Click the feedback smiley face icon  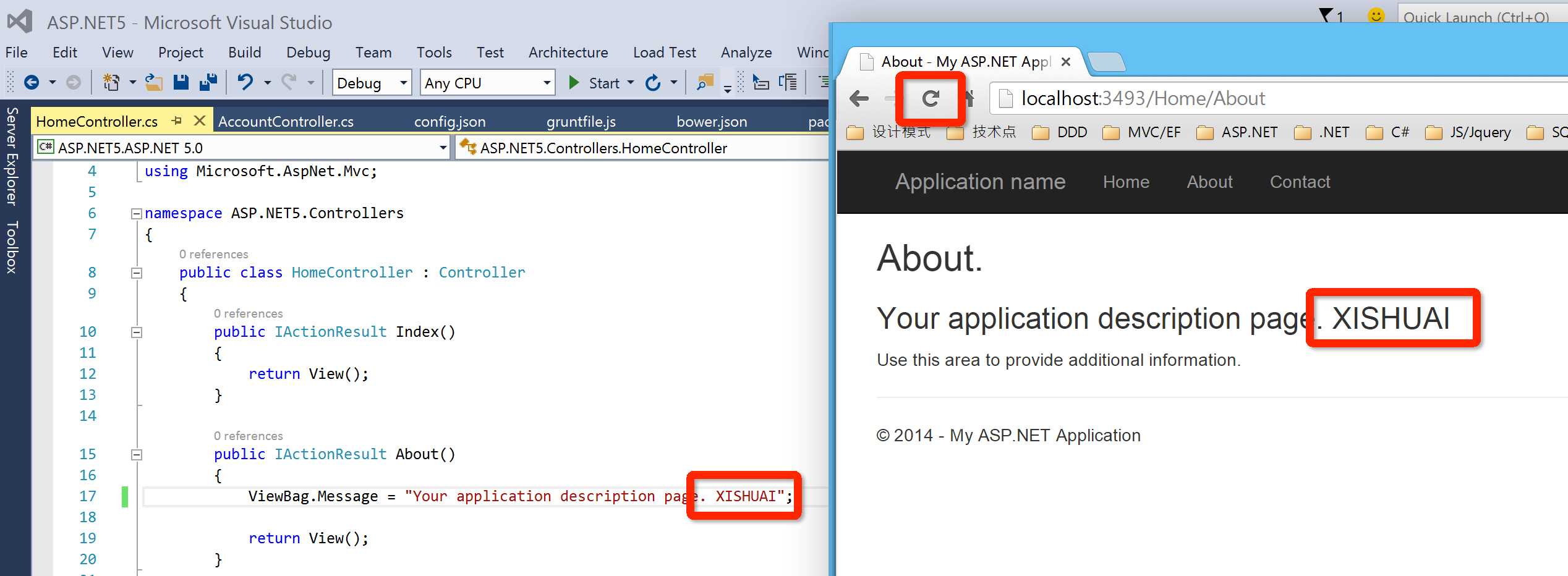1376,15
